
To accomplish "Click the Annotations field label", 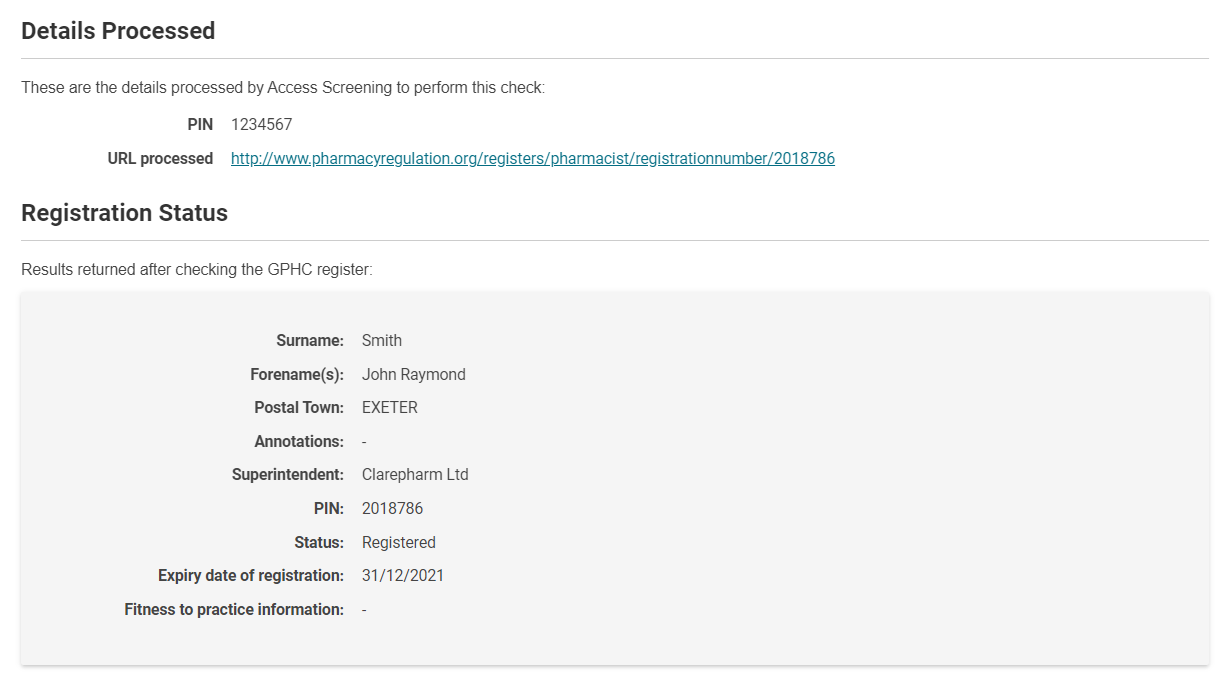I will point(298,442).
